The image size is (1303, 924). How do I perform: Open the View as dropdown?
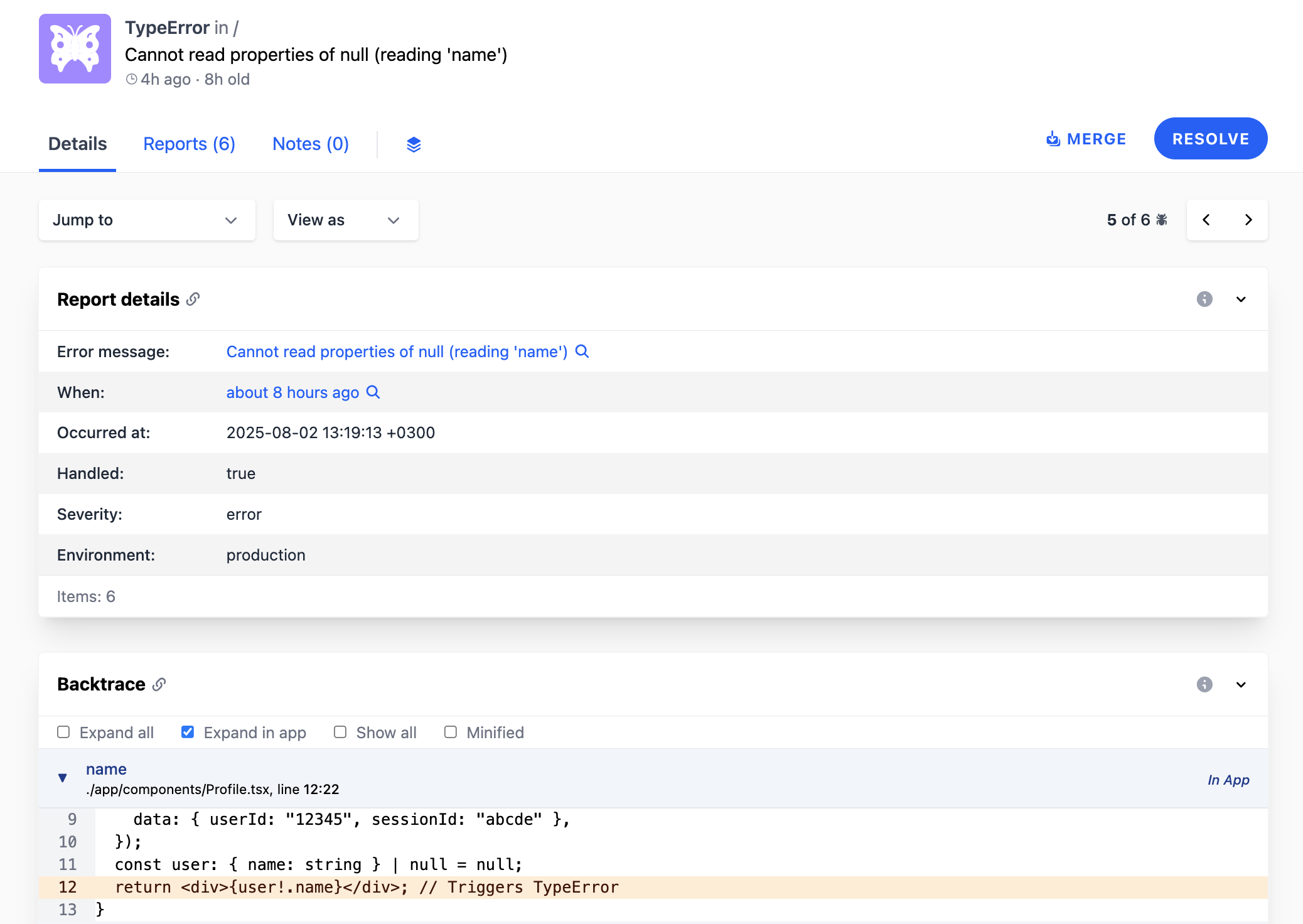346,220
